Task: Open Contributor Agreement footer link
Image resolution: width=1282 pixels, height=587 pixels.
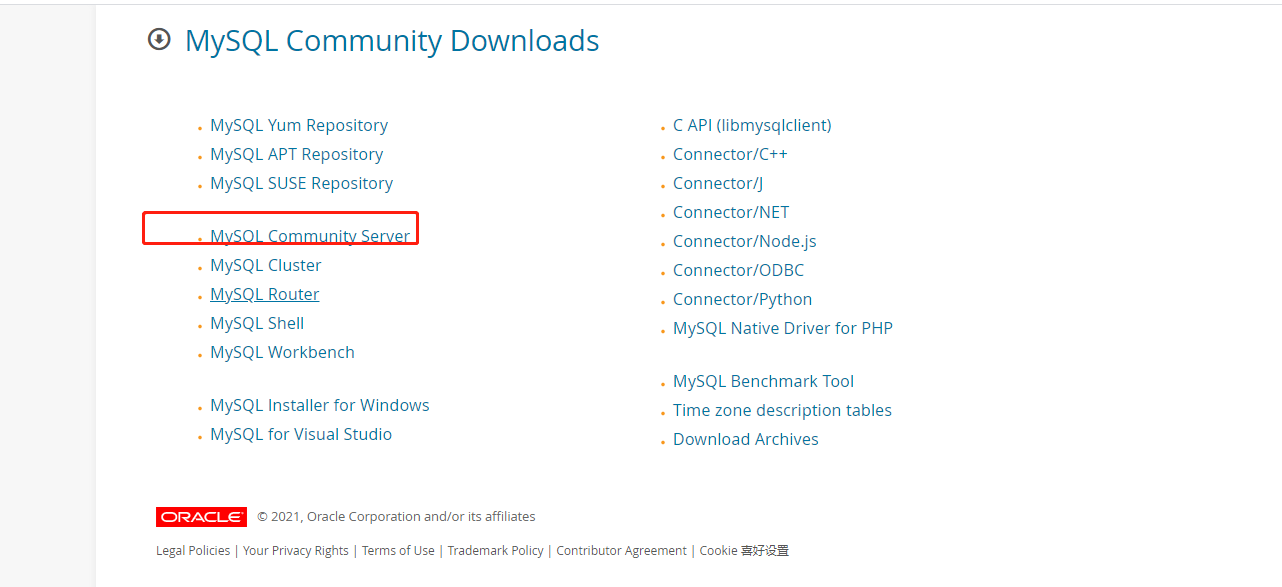Action: 622,551
